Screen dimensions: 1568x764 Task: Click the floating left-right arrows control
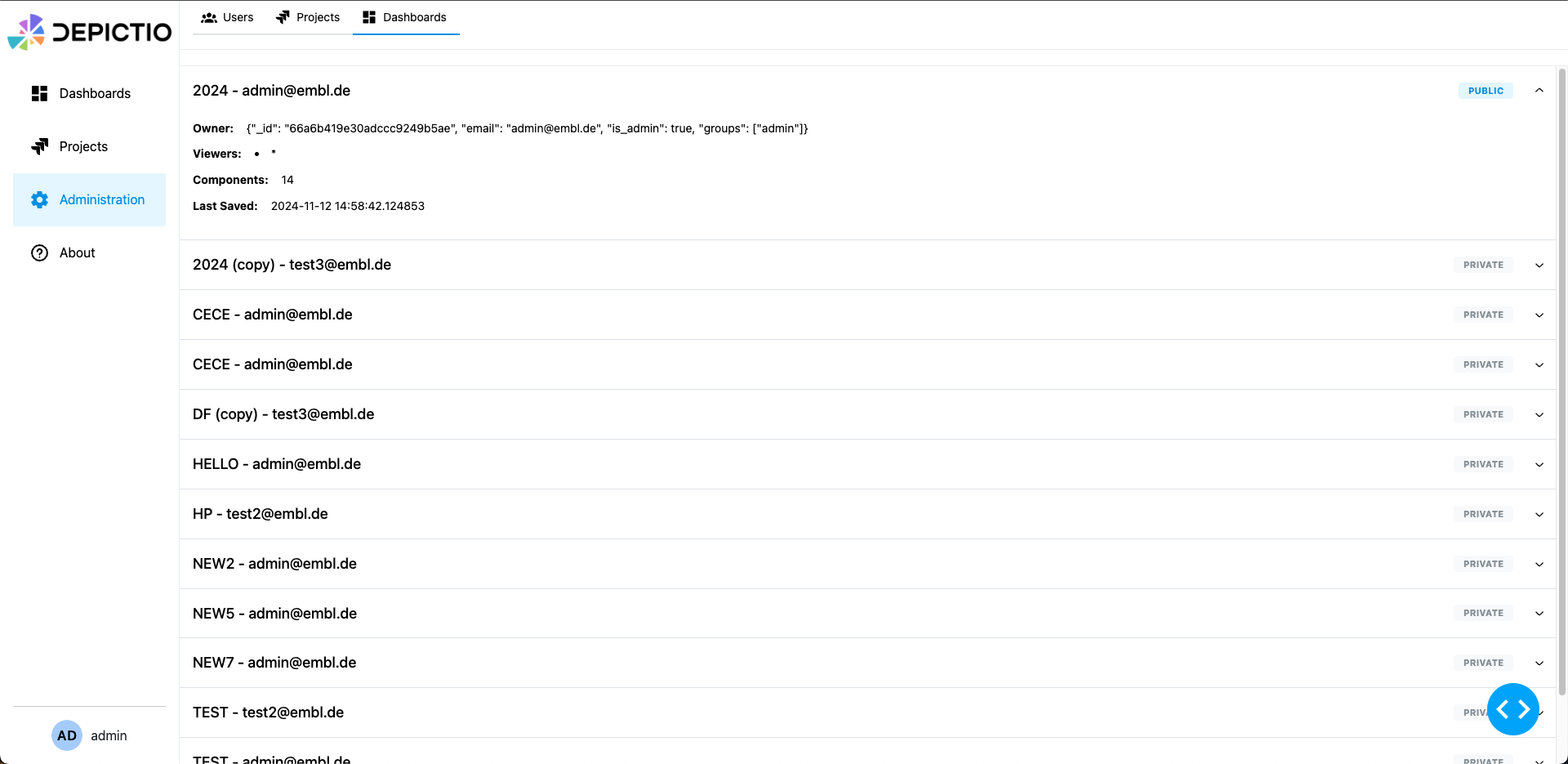(x=1513, y=709)
